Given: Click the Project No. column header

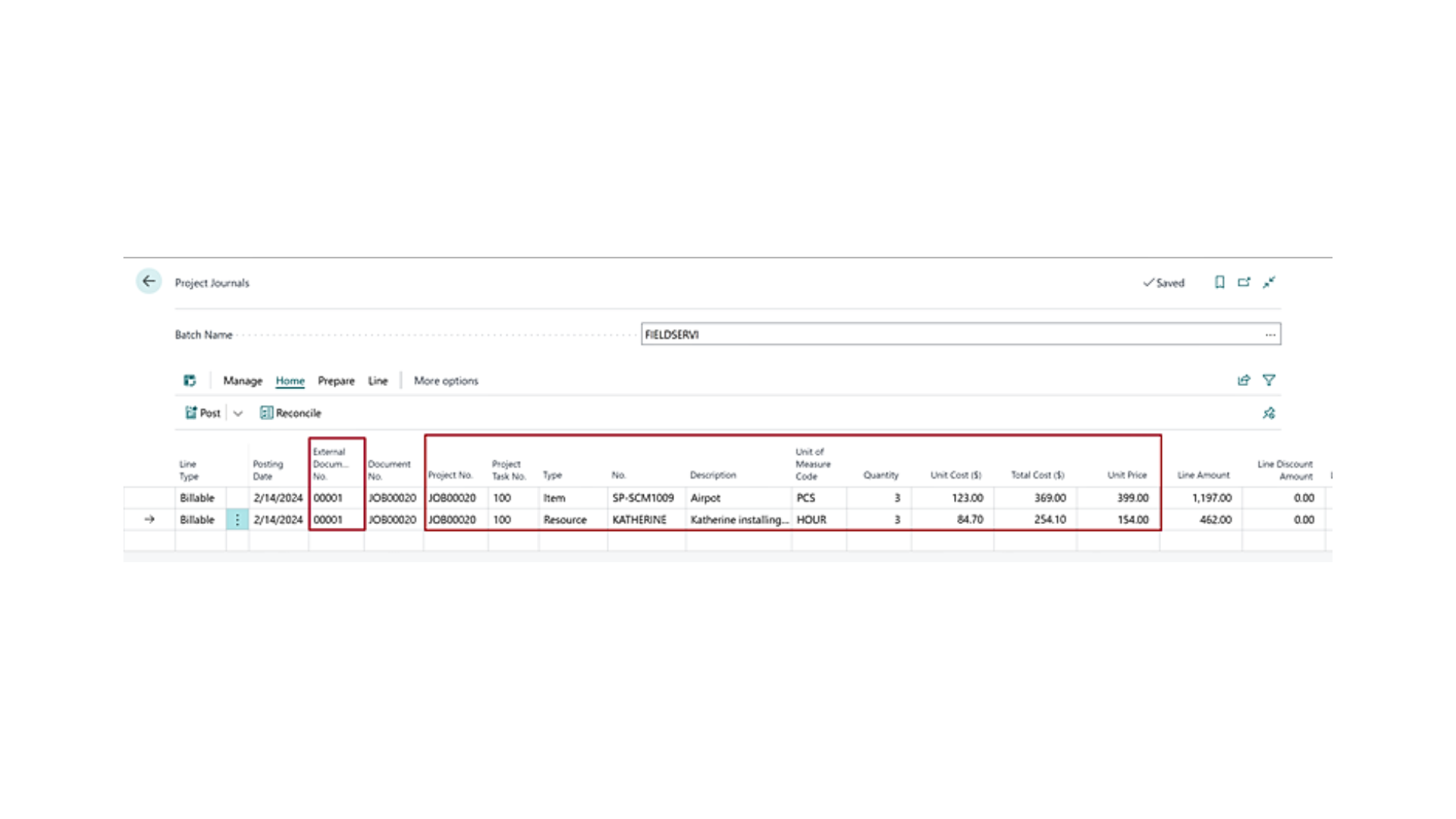Looking at the screenshot, I should (x=450, y=475).
